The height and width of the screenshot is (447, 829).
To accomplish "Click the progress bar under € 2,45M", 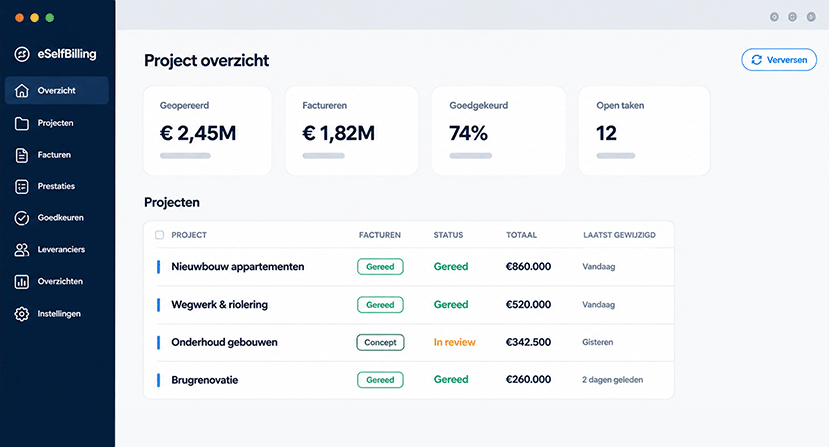I will 185,156.
